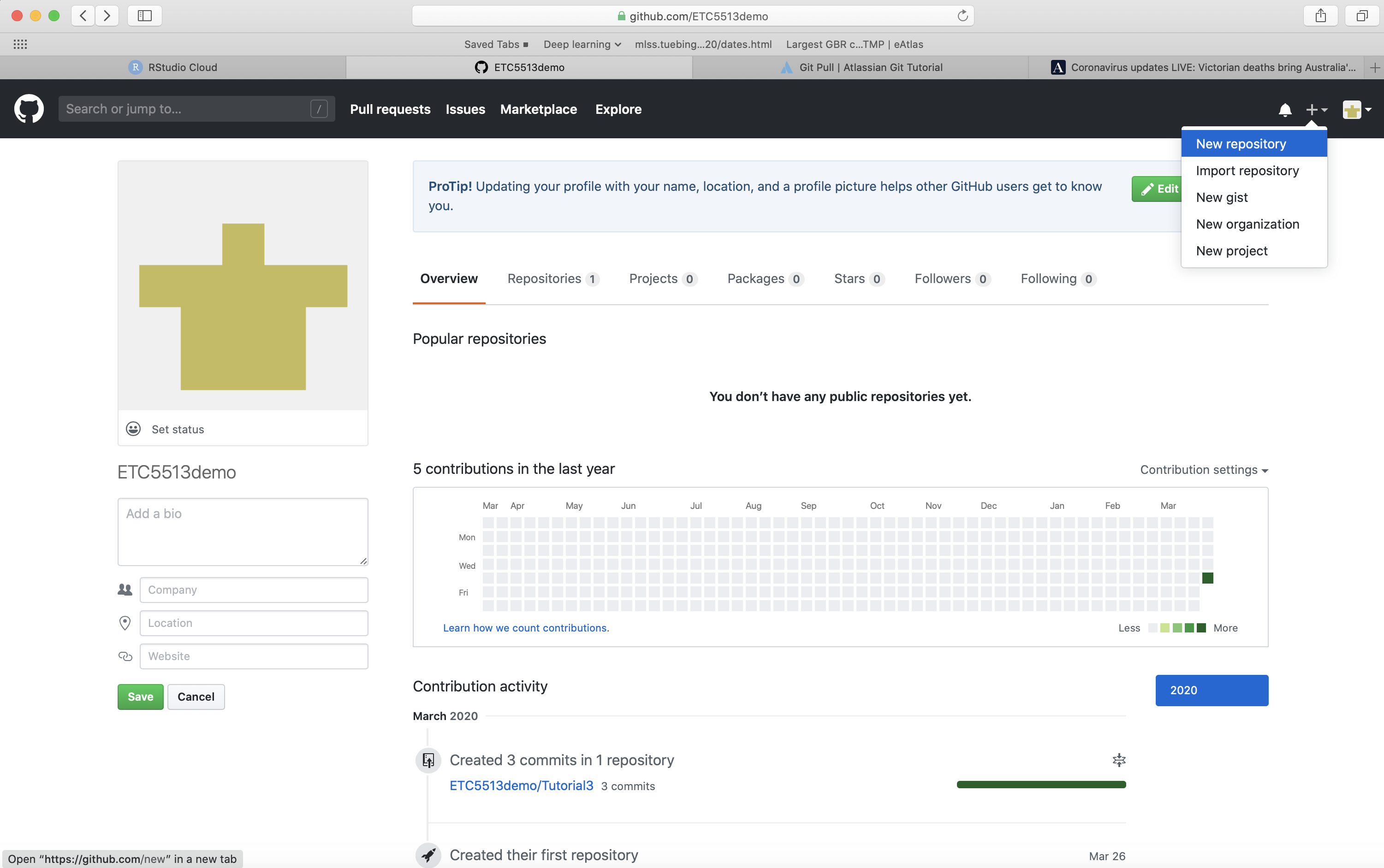1384x868 pixels.
Task: Click the Set status smiley icon
Action: coord(133,429)
